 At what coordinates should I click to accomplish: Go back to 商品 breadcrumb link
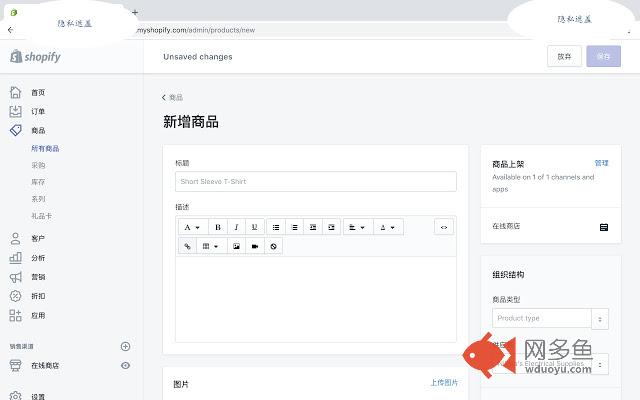(172, 98)
